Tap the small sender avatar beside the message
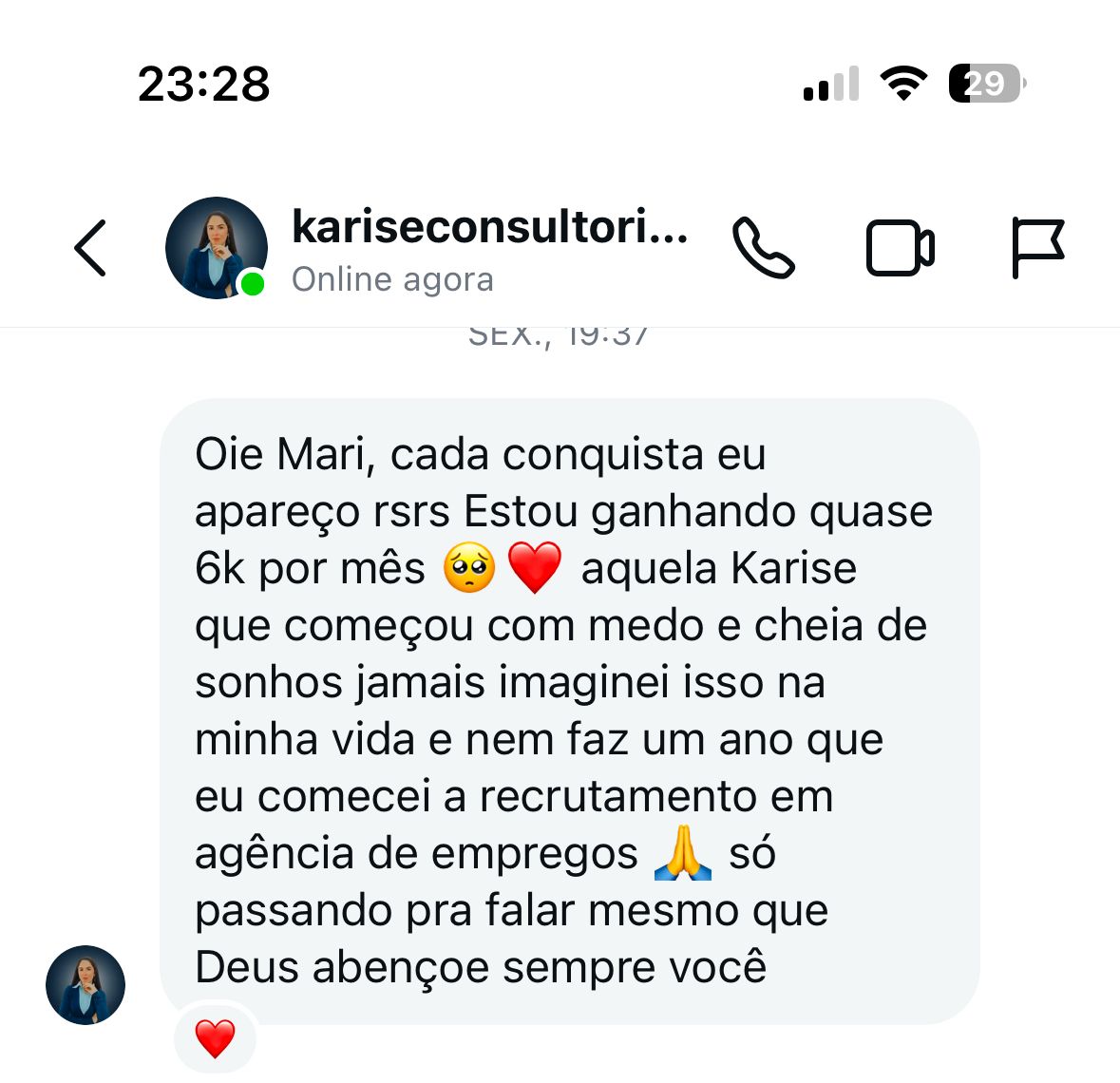 pyautogui.click(x=85, y=985)
